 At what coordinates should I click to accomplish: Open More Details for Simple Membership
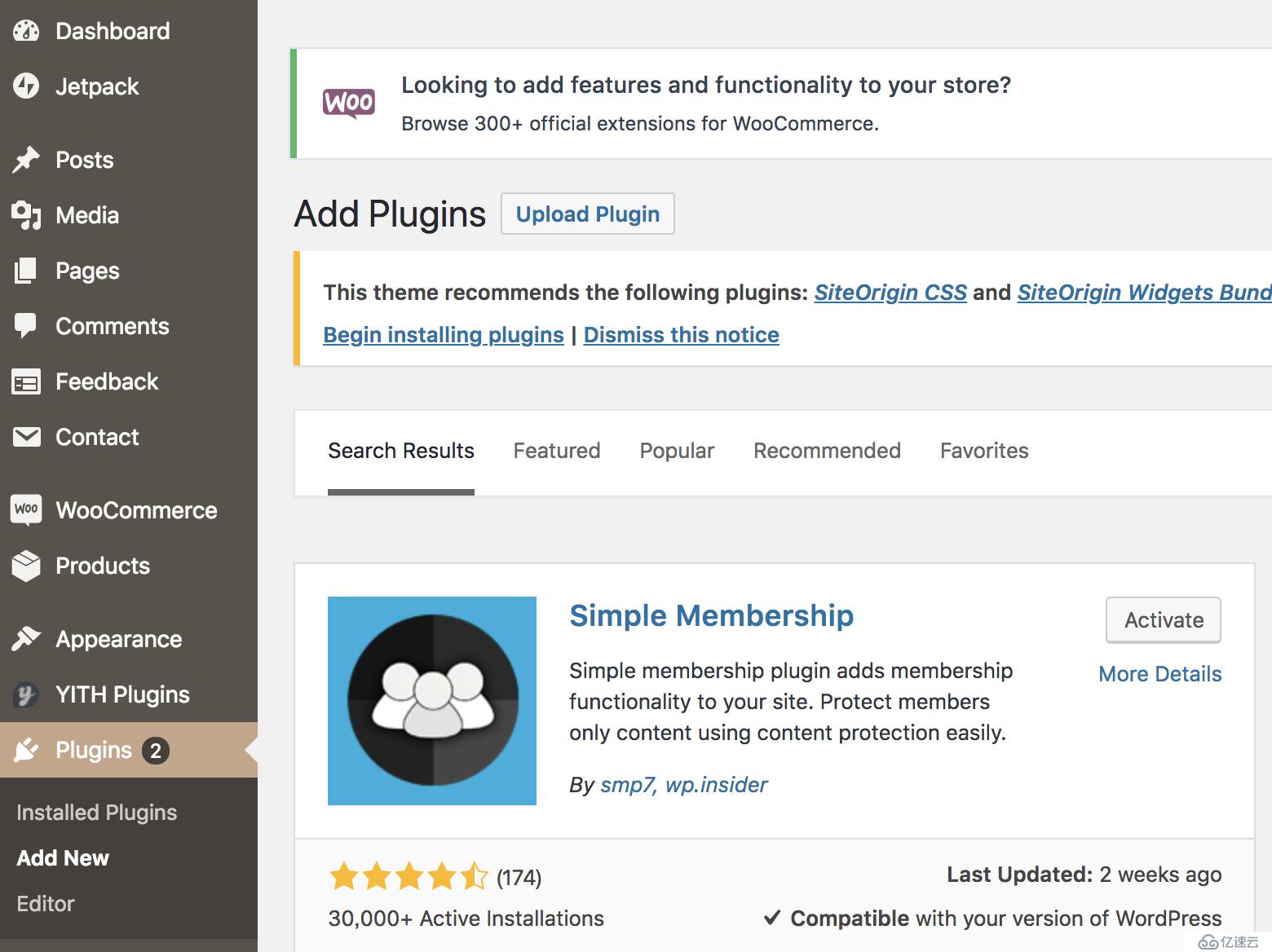(x=1160, y=674)
